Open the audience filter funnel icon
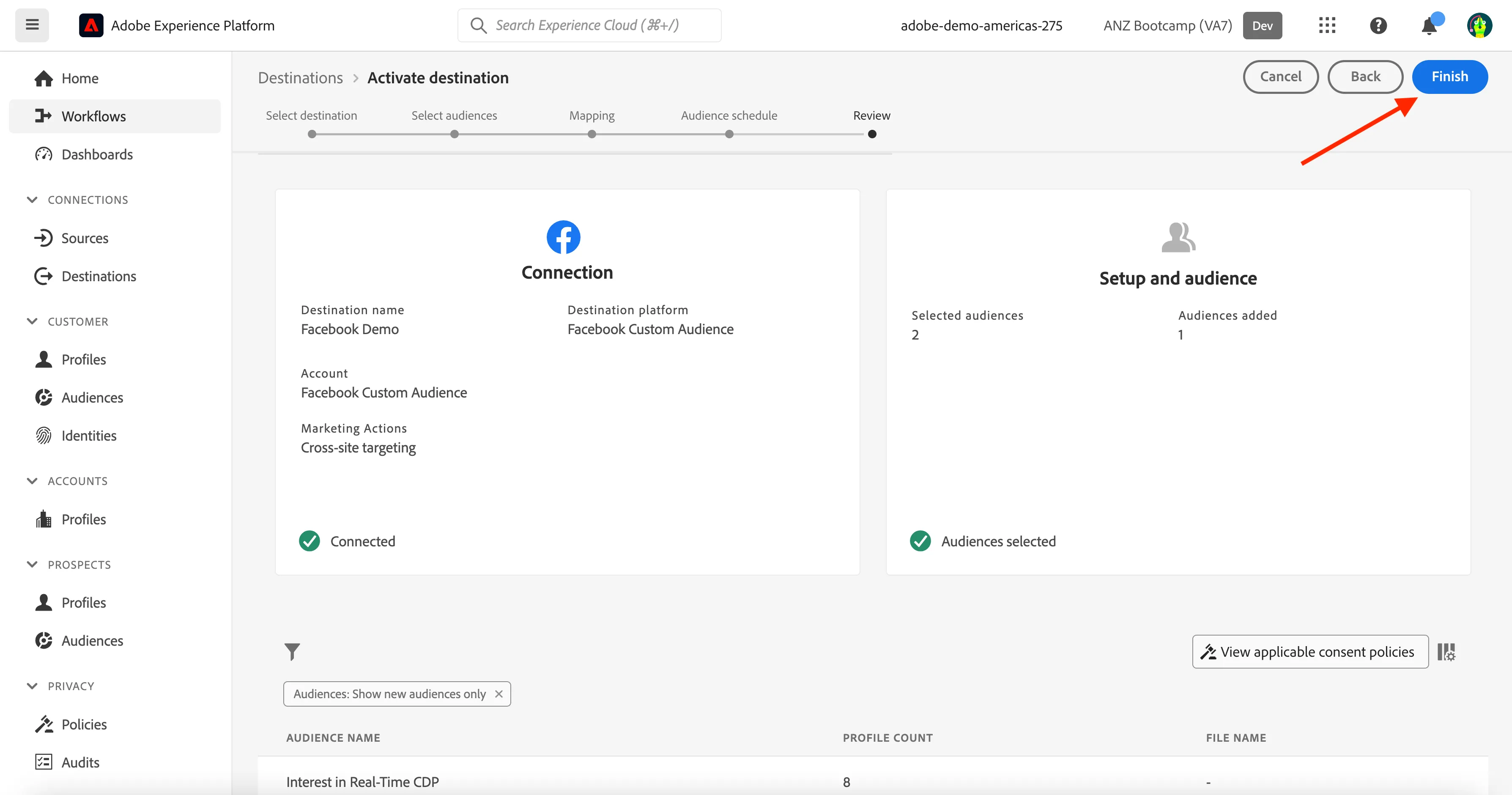 click(292, 652)
